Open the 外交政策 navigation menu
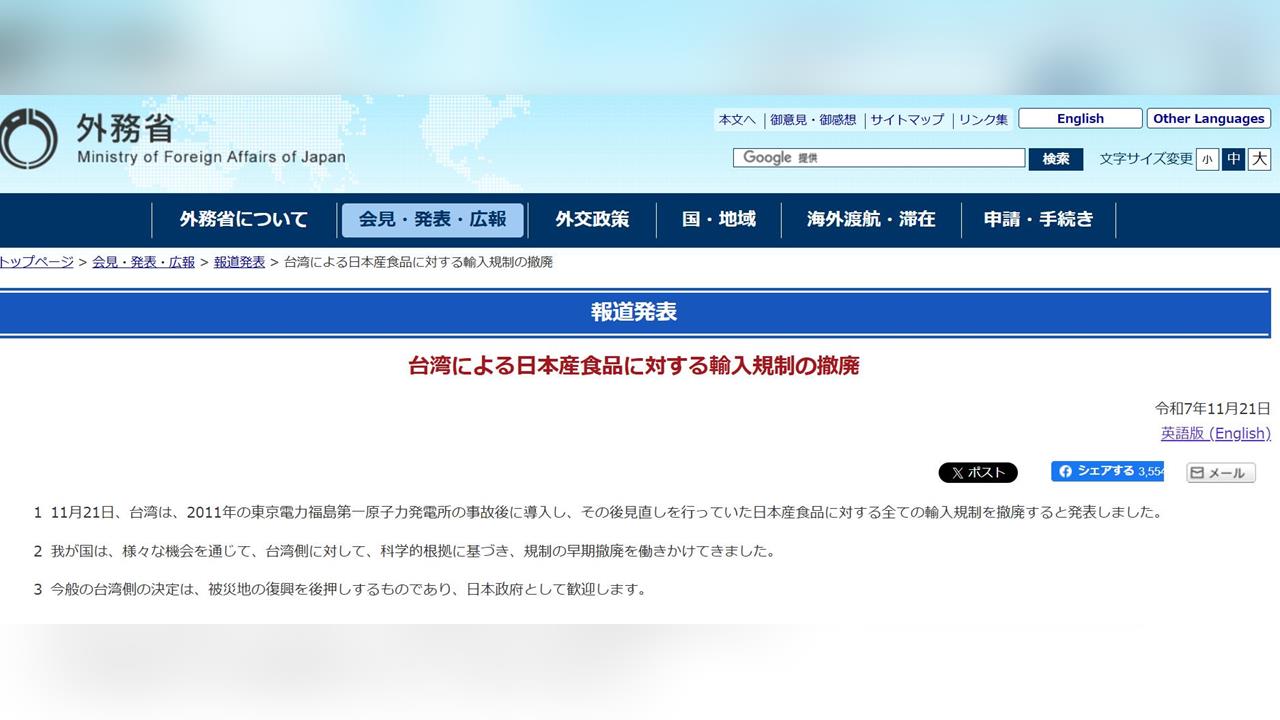 click(x=591, y=219)
